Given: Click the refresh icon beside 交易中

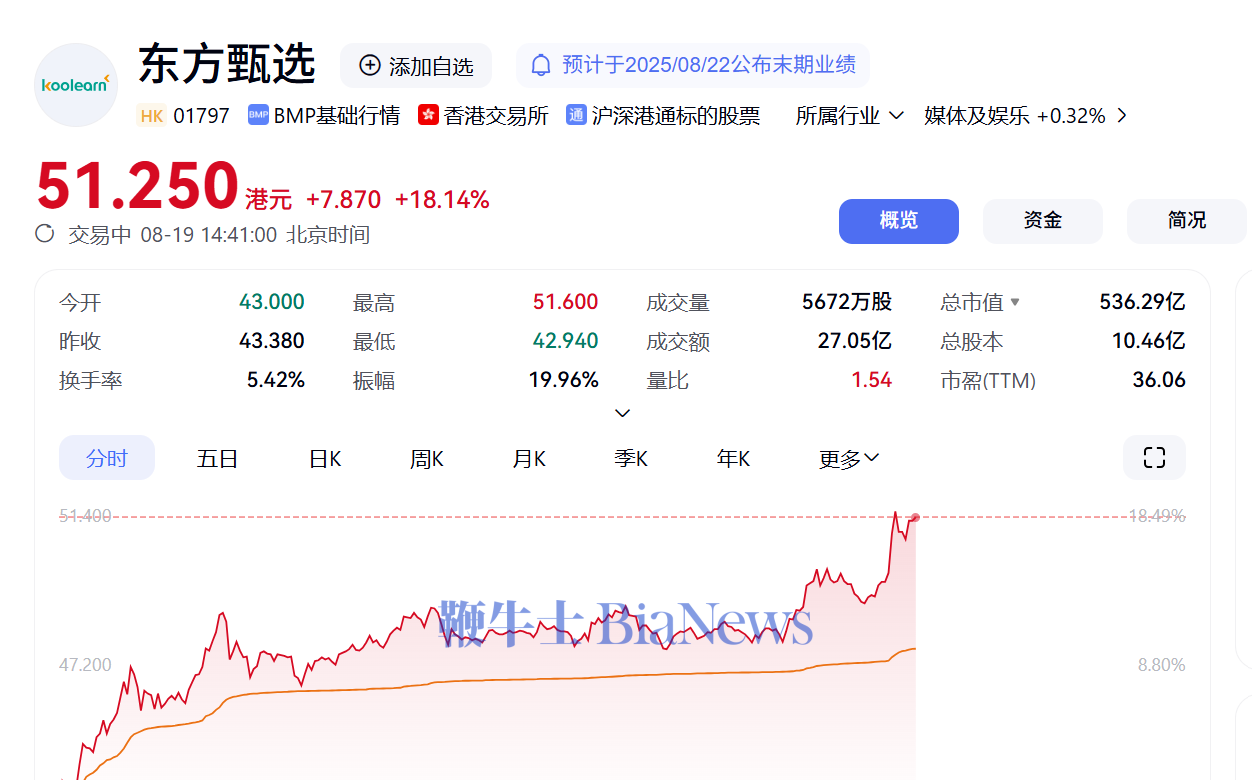Looking at the screenshot, I should tap(45, 234).
